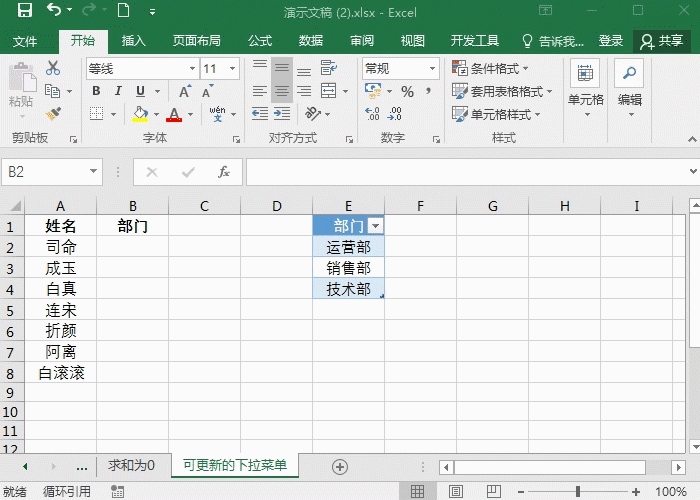Toggle Bold formatting
Image resolution: width=700 pixels, height=500 pixels.
point(96,91)
